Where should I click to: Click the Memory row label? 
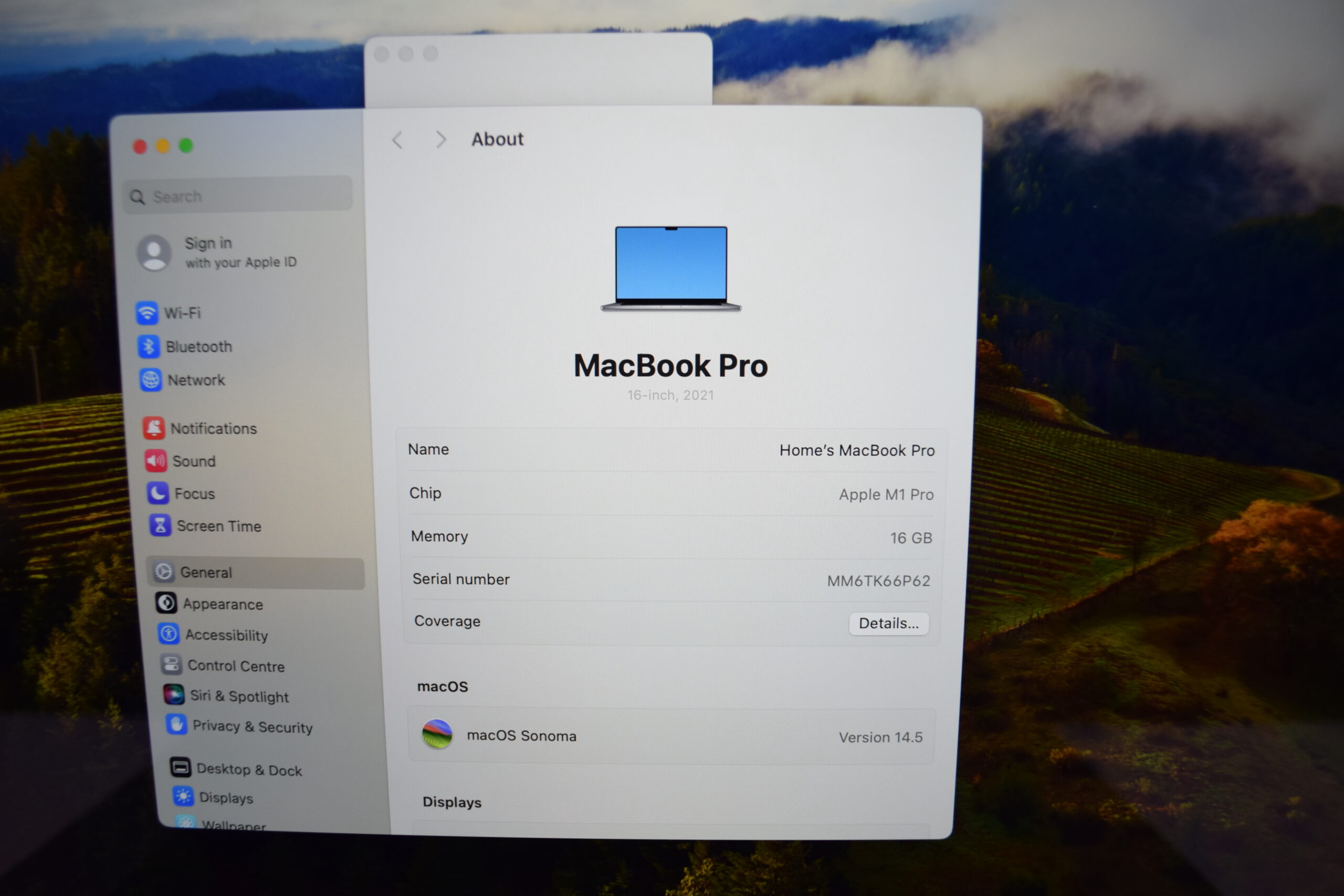coord(439,536)
